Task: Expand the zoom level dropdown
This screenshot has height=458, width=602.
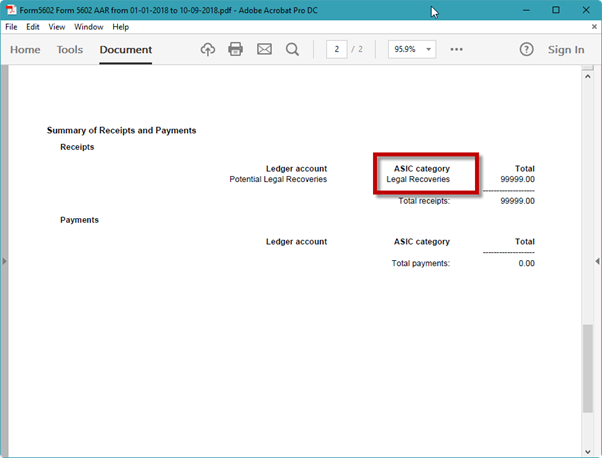Action: coord(429,49)
